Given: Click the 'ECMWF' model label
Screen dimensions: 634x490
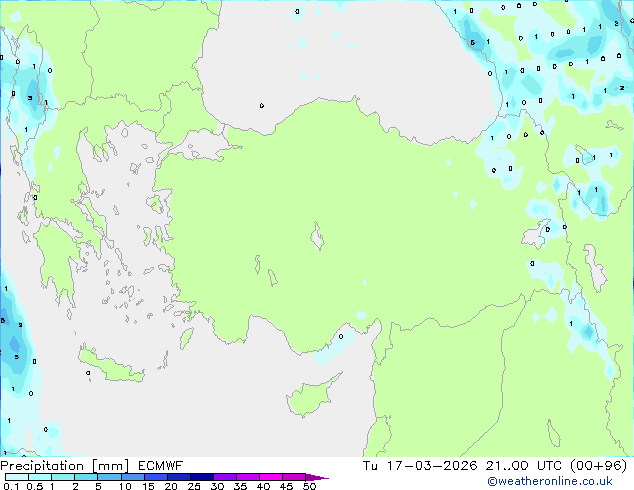Looking at the screenshot, I should pyautogui.click(x=161, y=466).
